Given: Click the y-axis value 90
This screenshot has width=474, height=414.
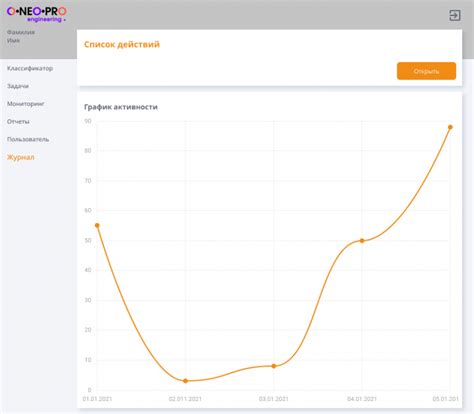Looking at the screenshot, I should pos(88,121).
